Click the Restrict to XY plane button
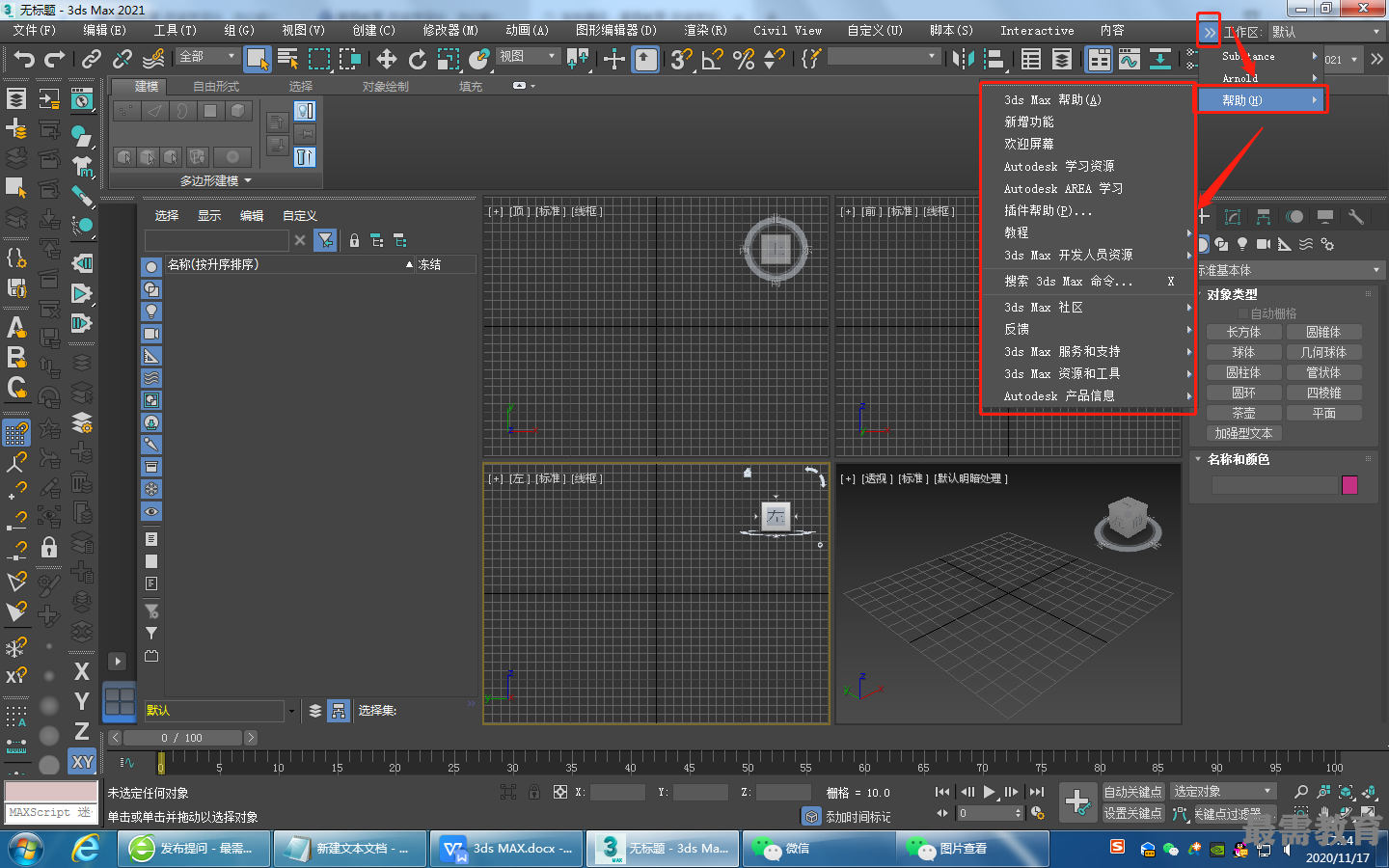The height and width of the screenshot is (868, 1389). [x=82, y=762]
